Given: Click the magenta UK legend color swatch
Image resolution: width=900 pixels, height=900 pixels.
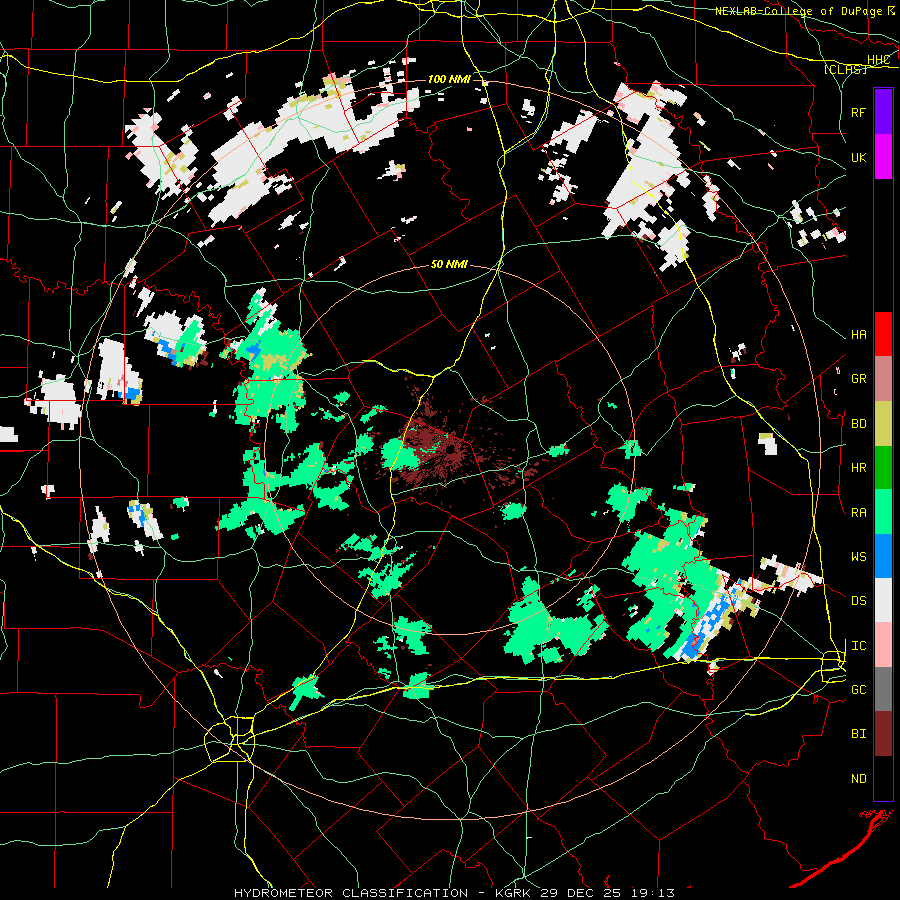Looking at the screenshot, I should (883, 156).
